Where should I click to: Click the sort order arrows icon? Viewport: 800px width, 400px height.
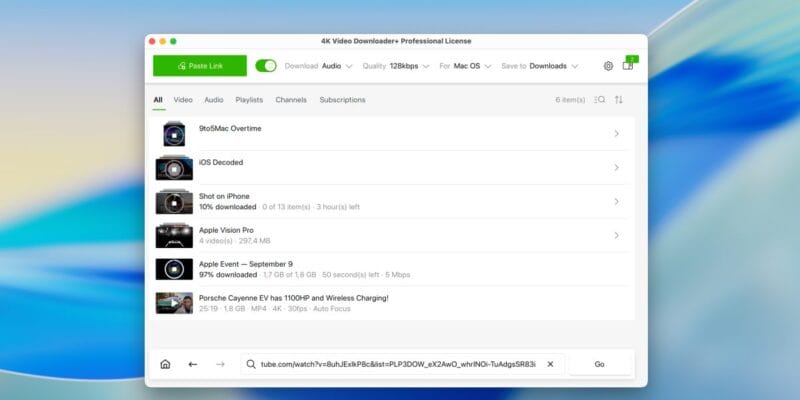pyautogui.click(x=619, y=100)
